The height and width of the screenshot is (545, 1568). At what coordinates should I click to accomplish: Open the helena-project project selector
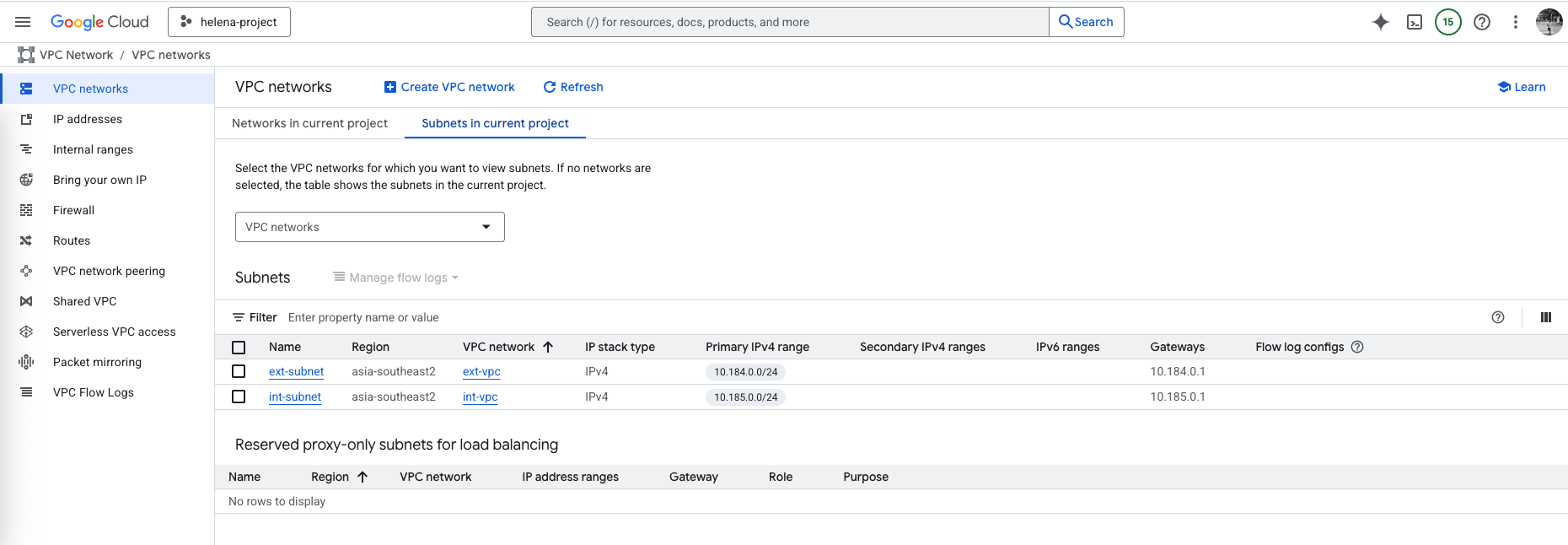pos(229,22)
